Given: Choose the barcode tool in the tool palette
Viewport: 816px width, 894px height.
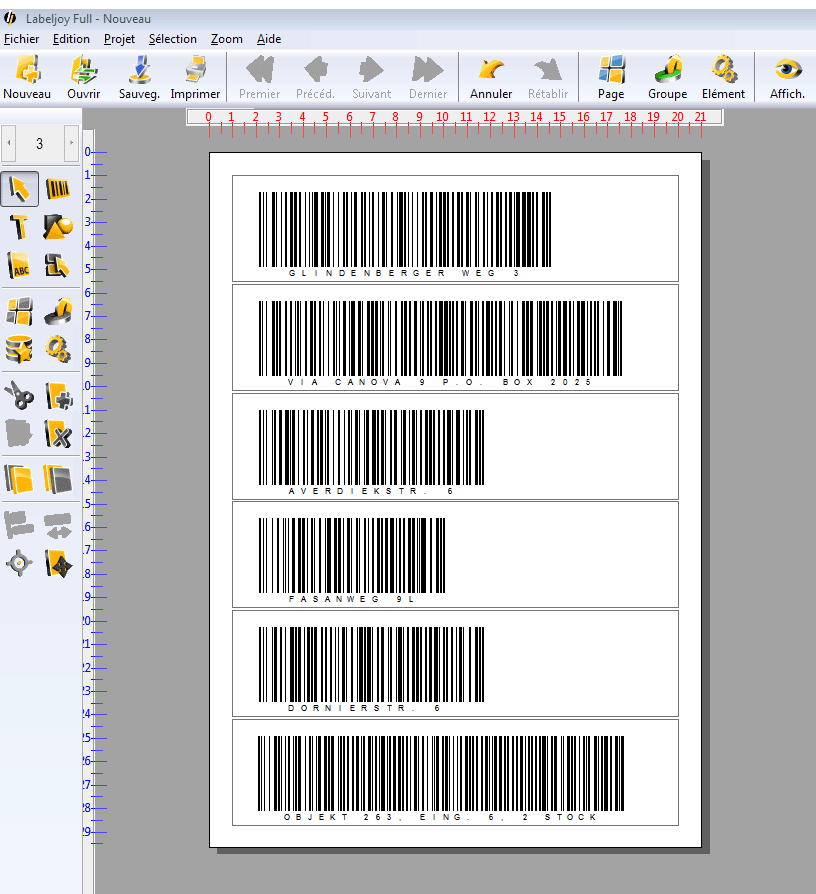Looking at the screenshot, I should tap(58, 189).
